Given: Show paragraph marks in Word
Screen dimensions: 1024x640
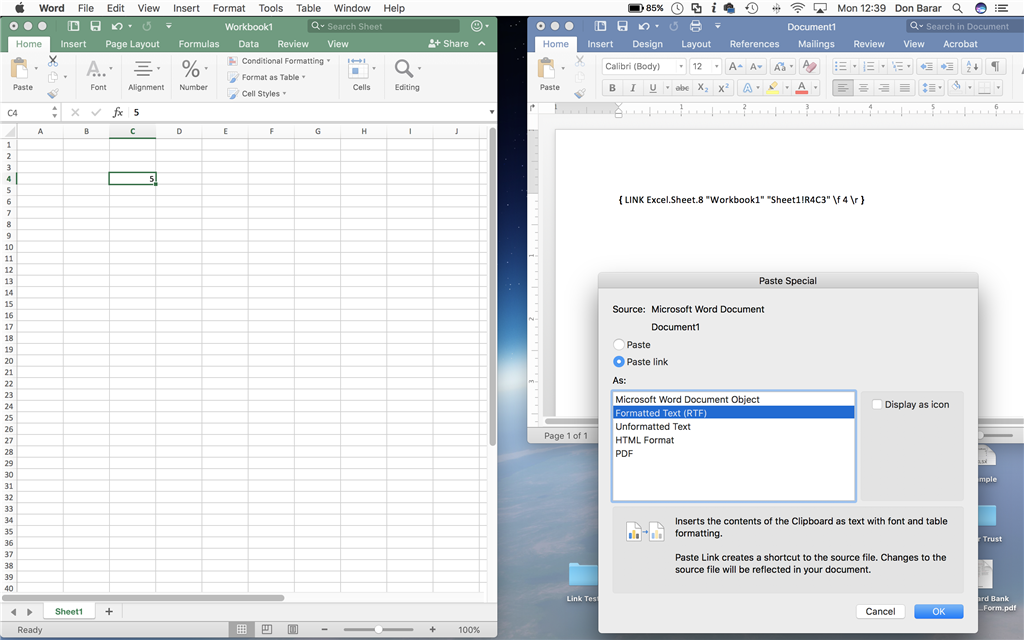Looking at the screenshot, I should coord(995,67).
